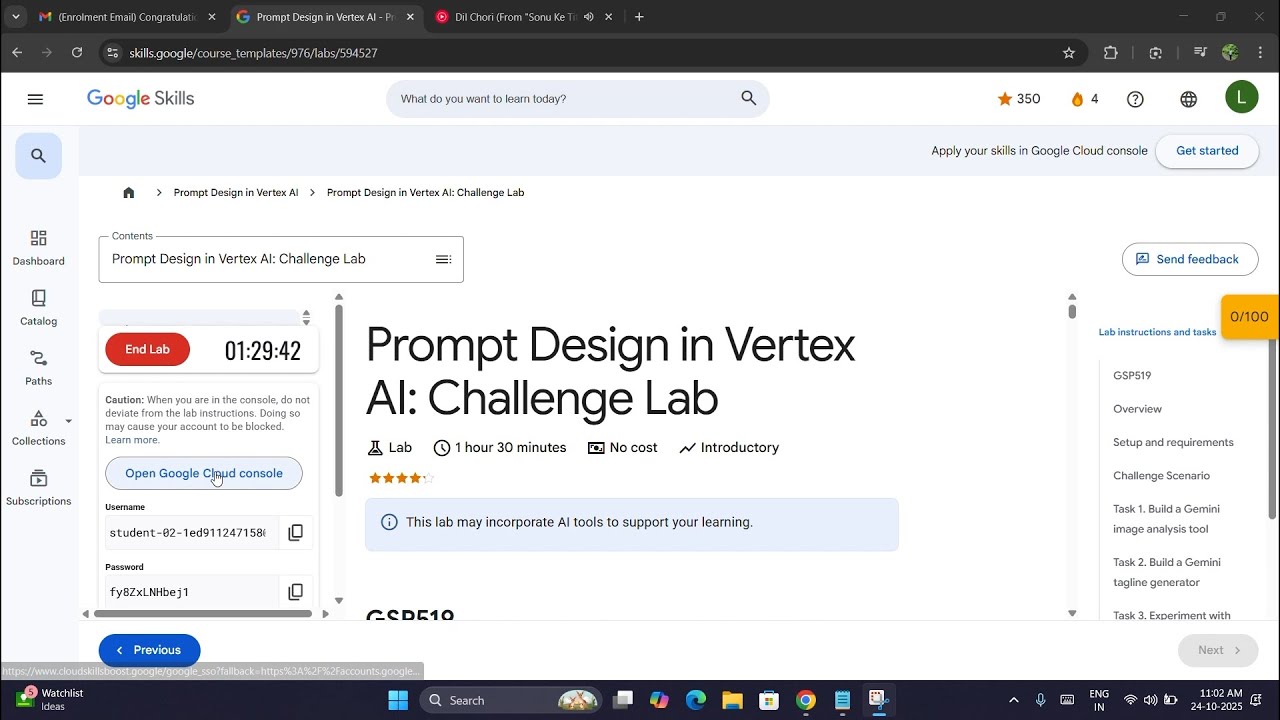Open Collections in sidebar
This screenshot has width=1280, height=720.
pyautogui.click(x=38, y=428)
